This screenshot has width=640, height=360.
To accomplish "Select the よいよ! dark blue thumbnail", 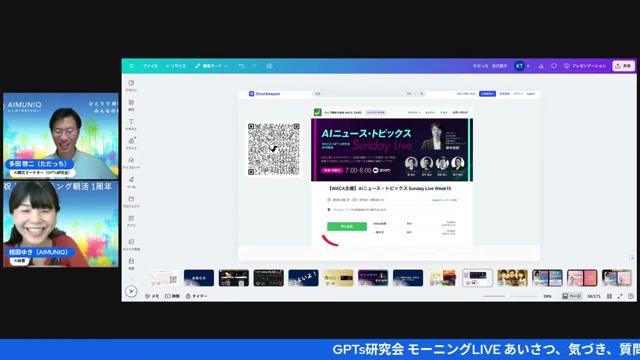I will (303, 278).
